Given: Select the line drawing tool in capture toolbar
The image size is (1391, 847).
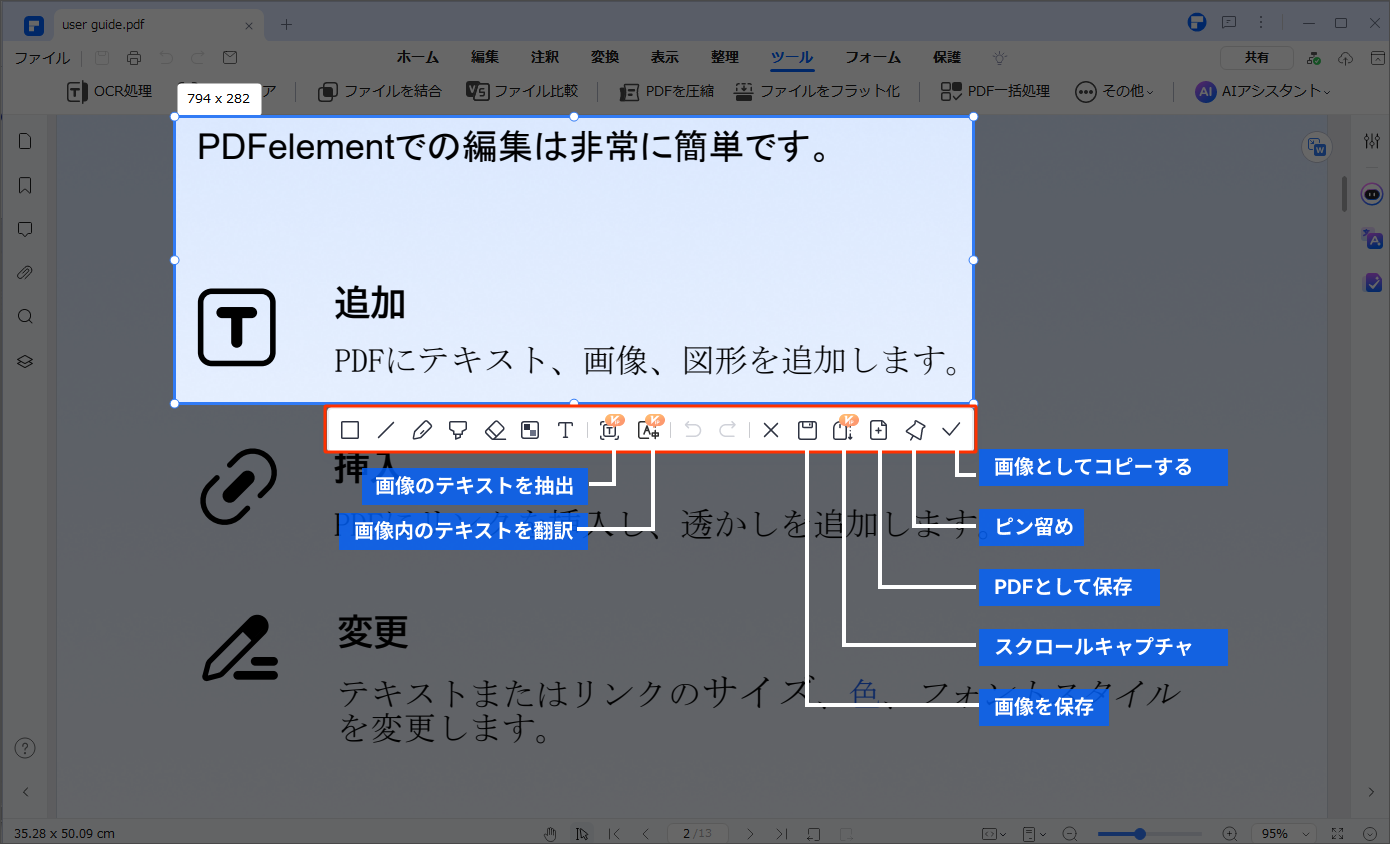Looking at the screenshot, I should tap(386, 431).
